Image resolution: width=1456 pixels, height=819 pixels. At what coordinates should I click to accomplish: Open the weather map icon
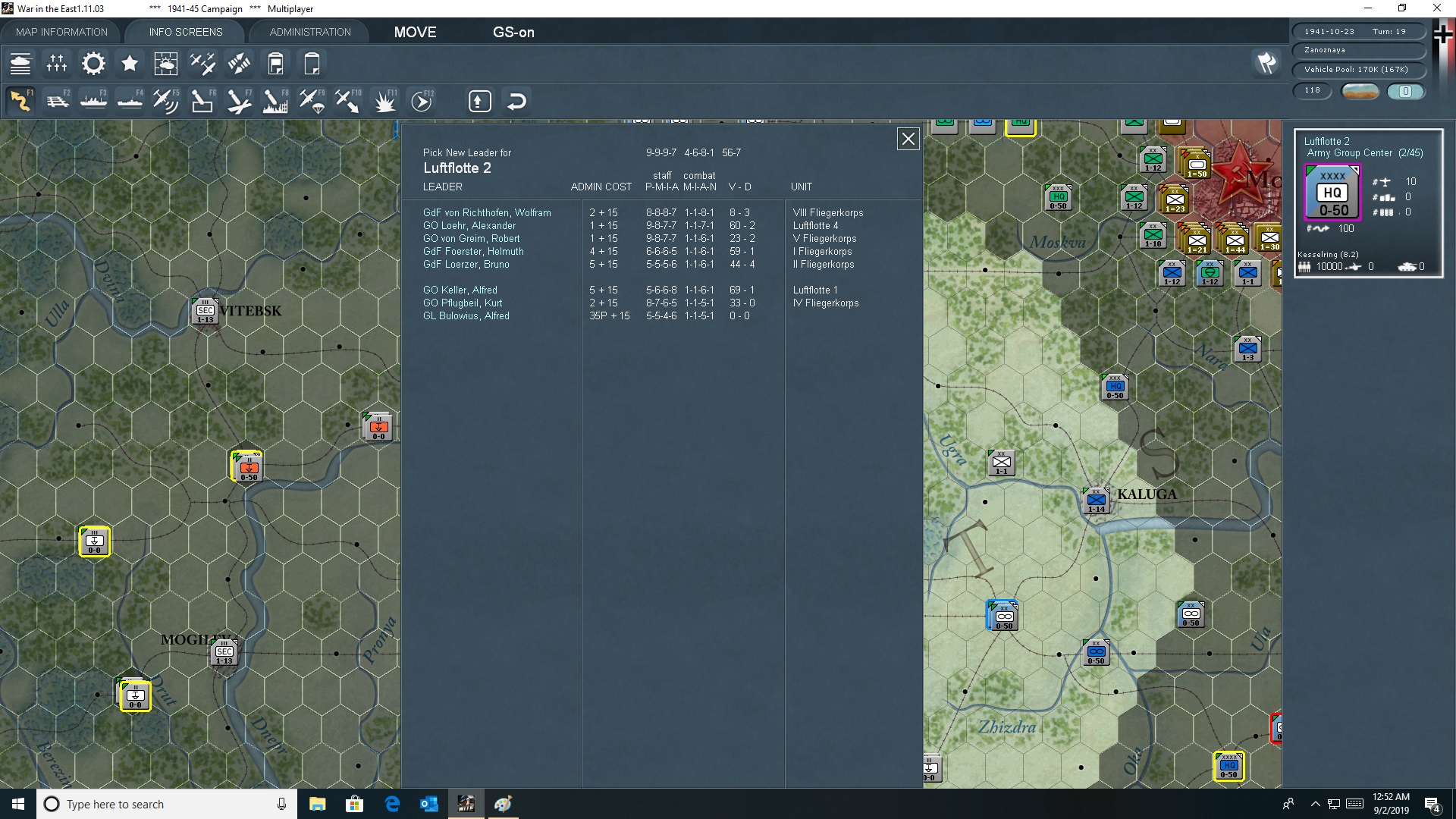166,64
